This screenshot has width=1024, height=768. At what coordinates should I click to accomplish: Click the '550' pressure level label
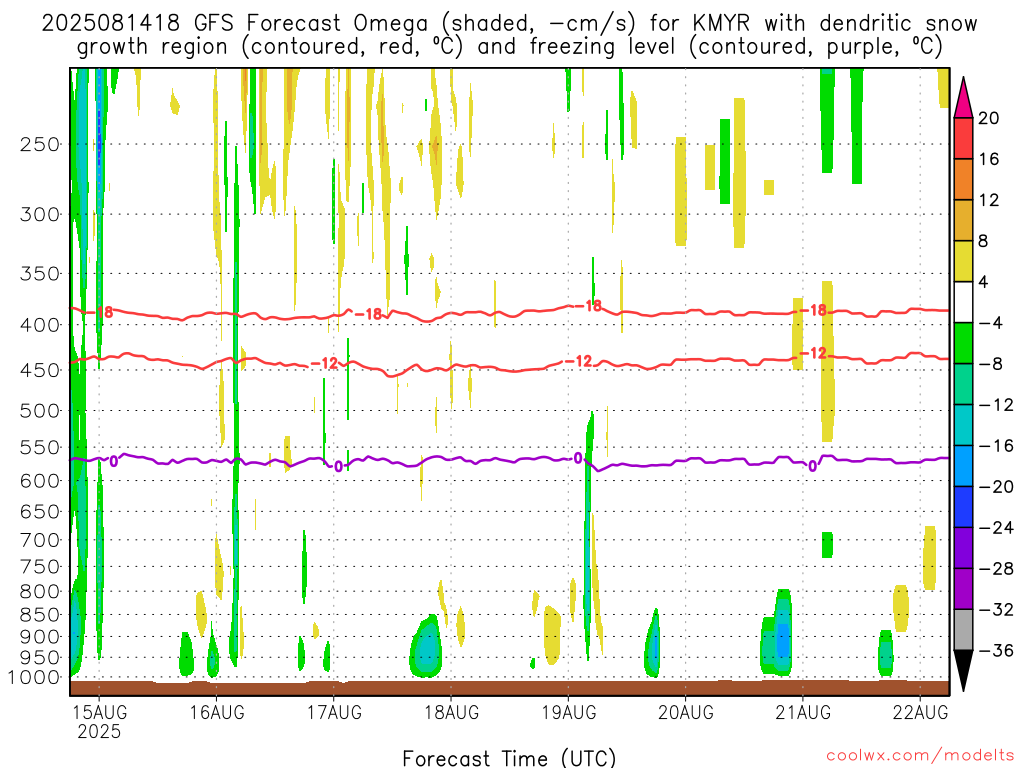pos(40,447)
